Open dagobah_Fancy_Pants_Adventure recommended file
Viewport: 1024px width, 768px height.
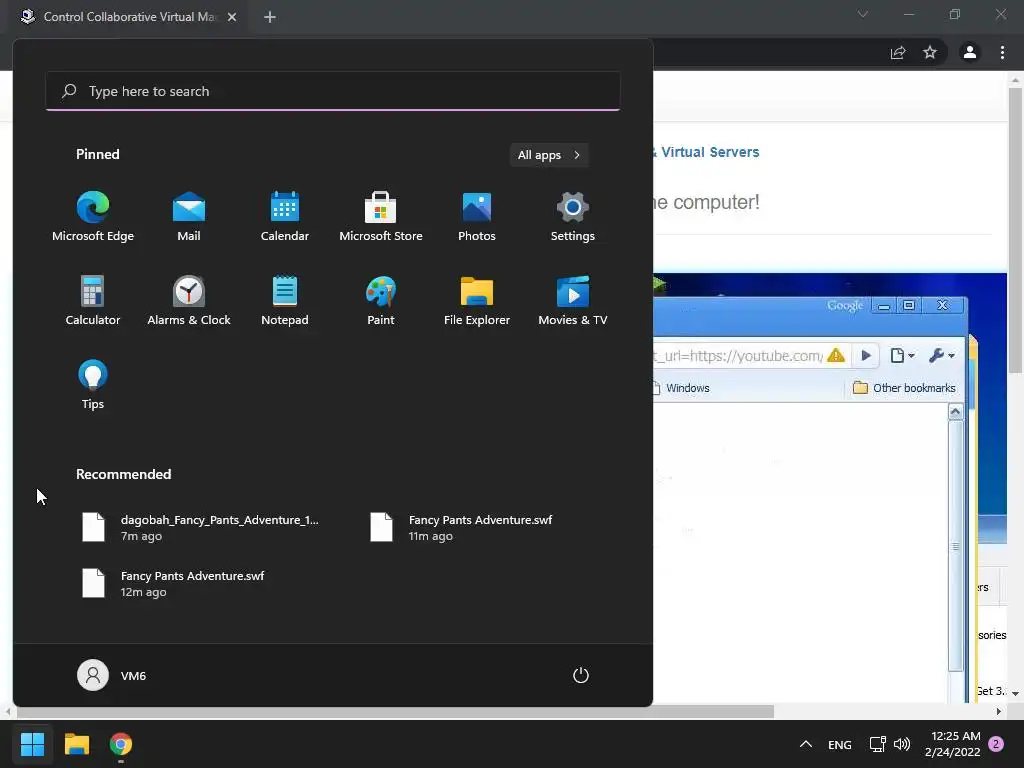202,528
